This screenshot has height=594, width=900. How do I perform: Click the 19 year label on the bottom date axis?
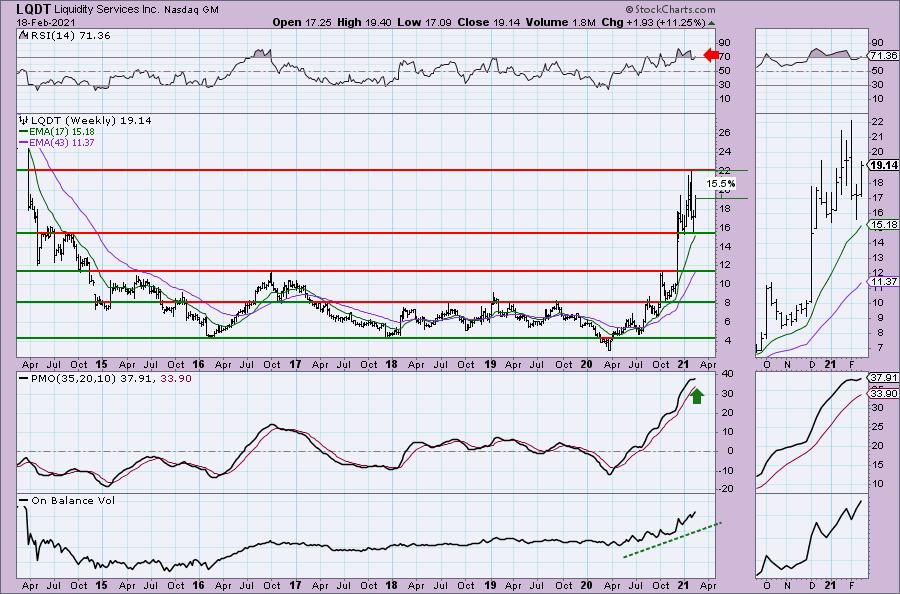click(490, 585)
